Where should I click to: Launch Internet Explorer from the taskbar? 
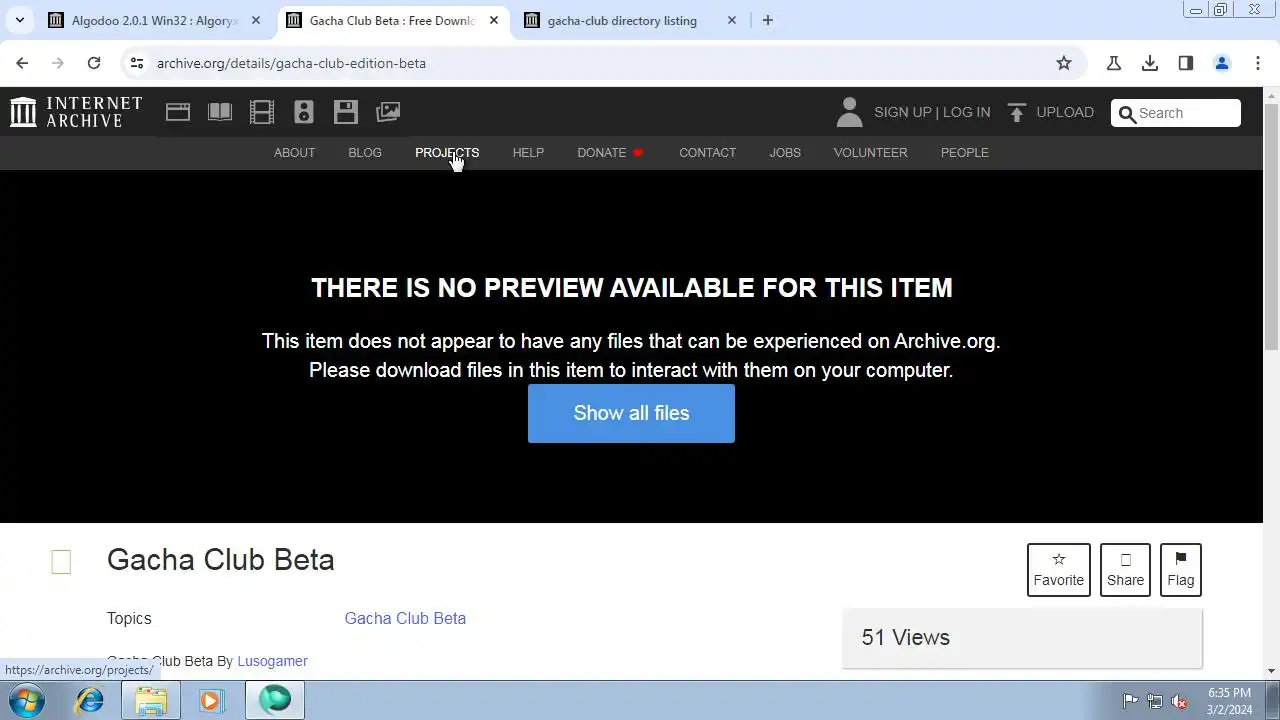pos(90,700)
